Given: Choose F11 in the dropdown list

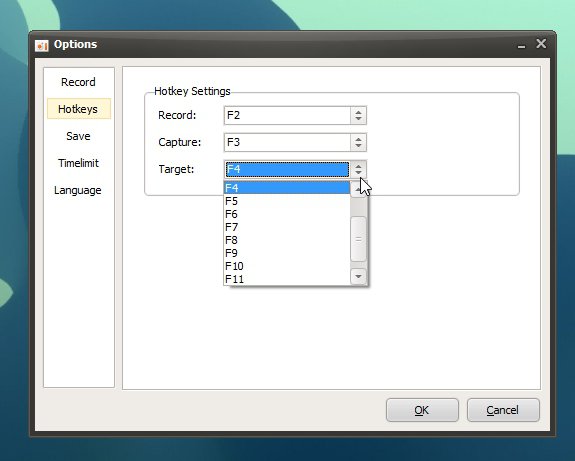Looking at the screenshot, I should click(x=287, y=279).
